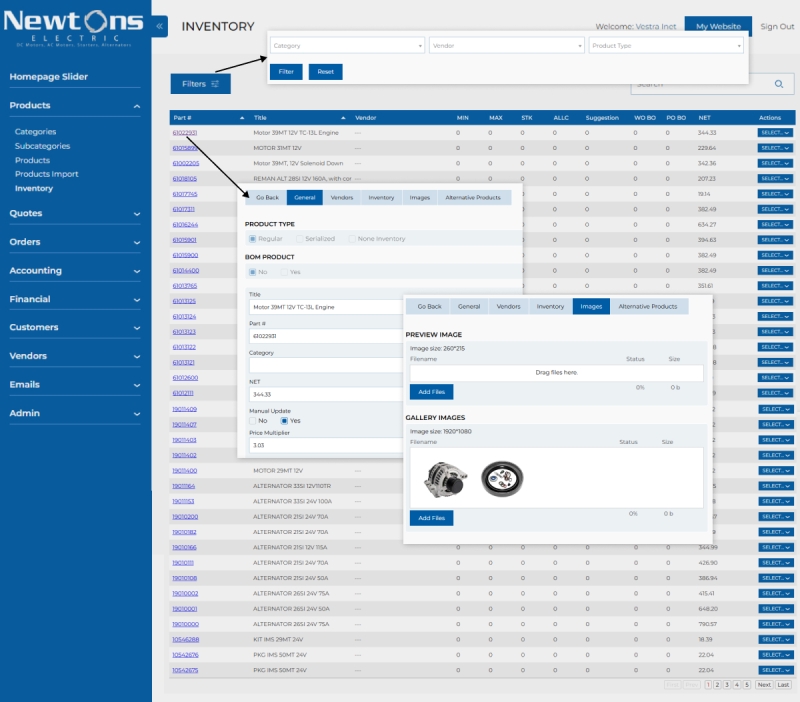The height and width of the screenshot is (702, 800).
Task: Choose 'Yes' for BOM Product
Action: (x=285, y=271)
